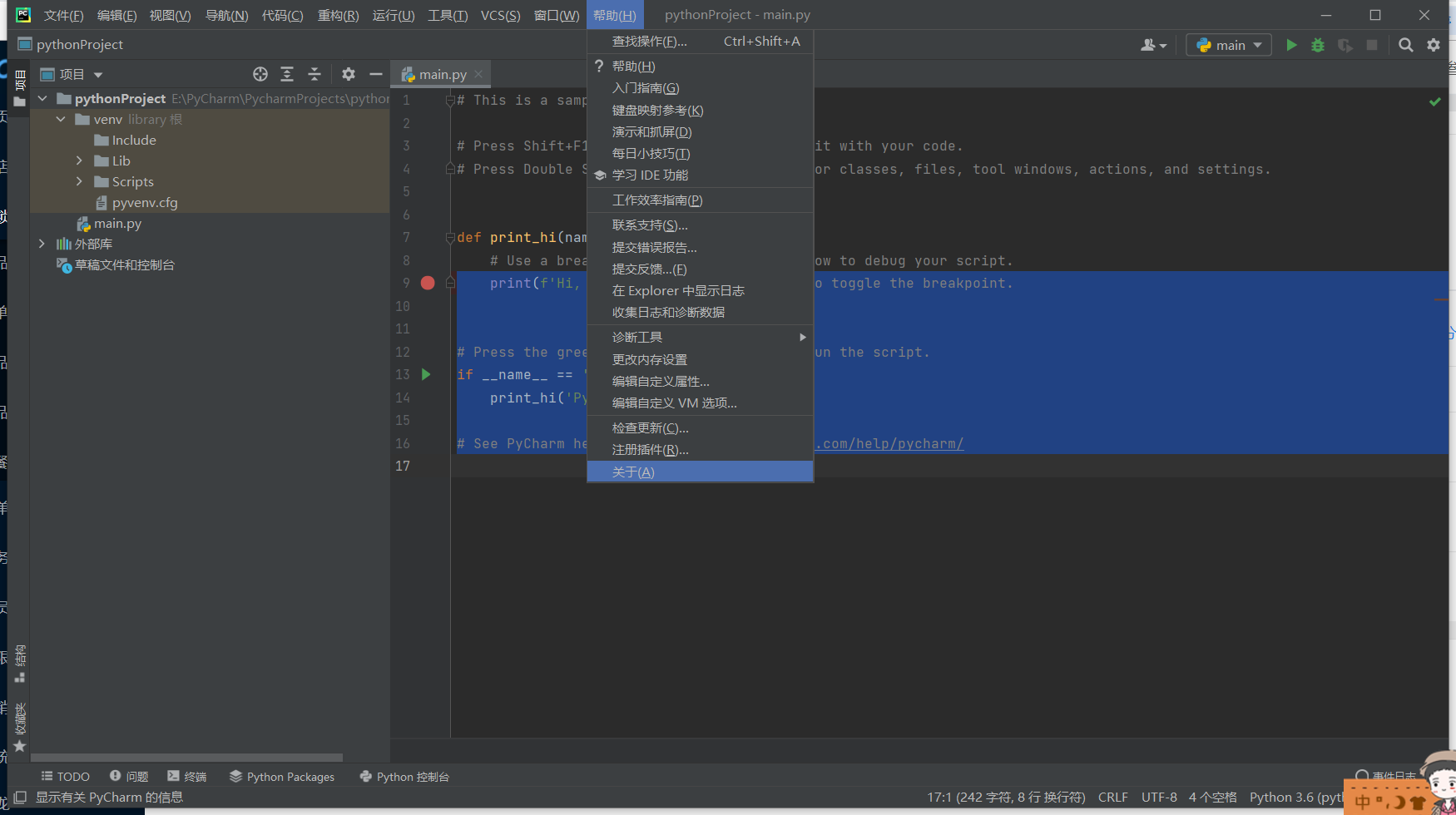
Task: Click pythonProject breadcrumb in navigation bar
Action: [x=70, y=44]
